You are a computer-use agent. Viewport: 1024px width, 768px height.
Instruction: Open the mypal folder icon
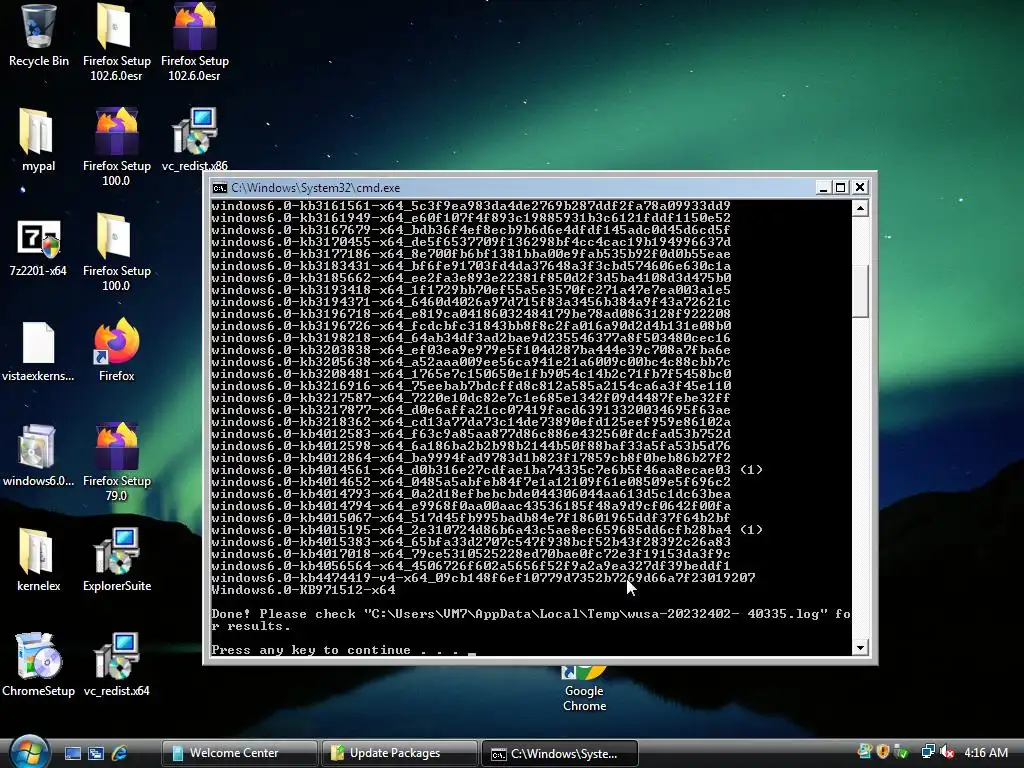[38, 140]
